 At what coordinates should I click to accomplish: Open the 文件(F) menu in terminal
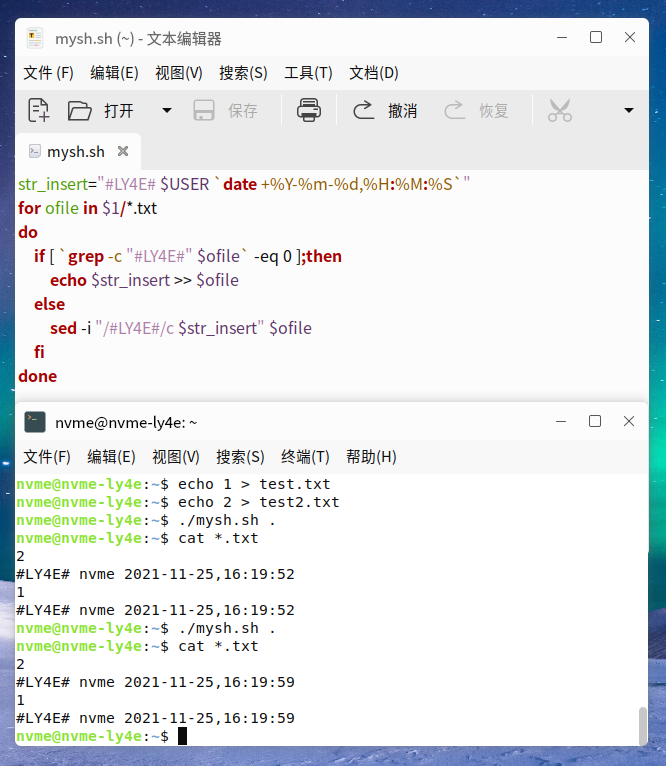tap(47, 457)
